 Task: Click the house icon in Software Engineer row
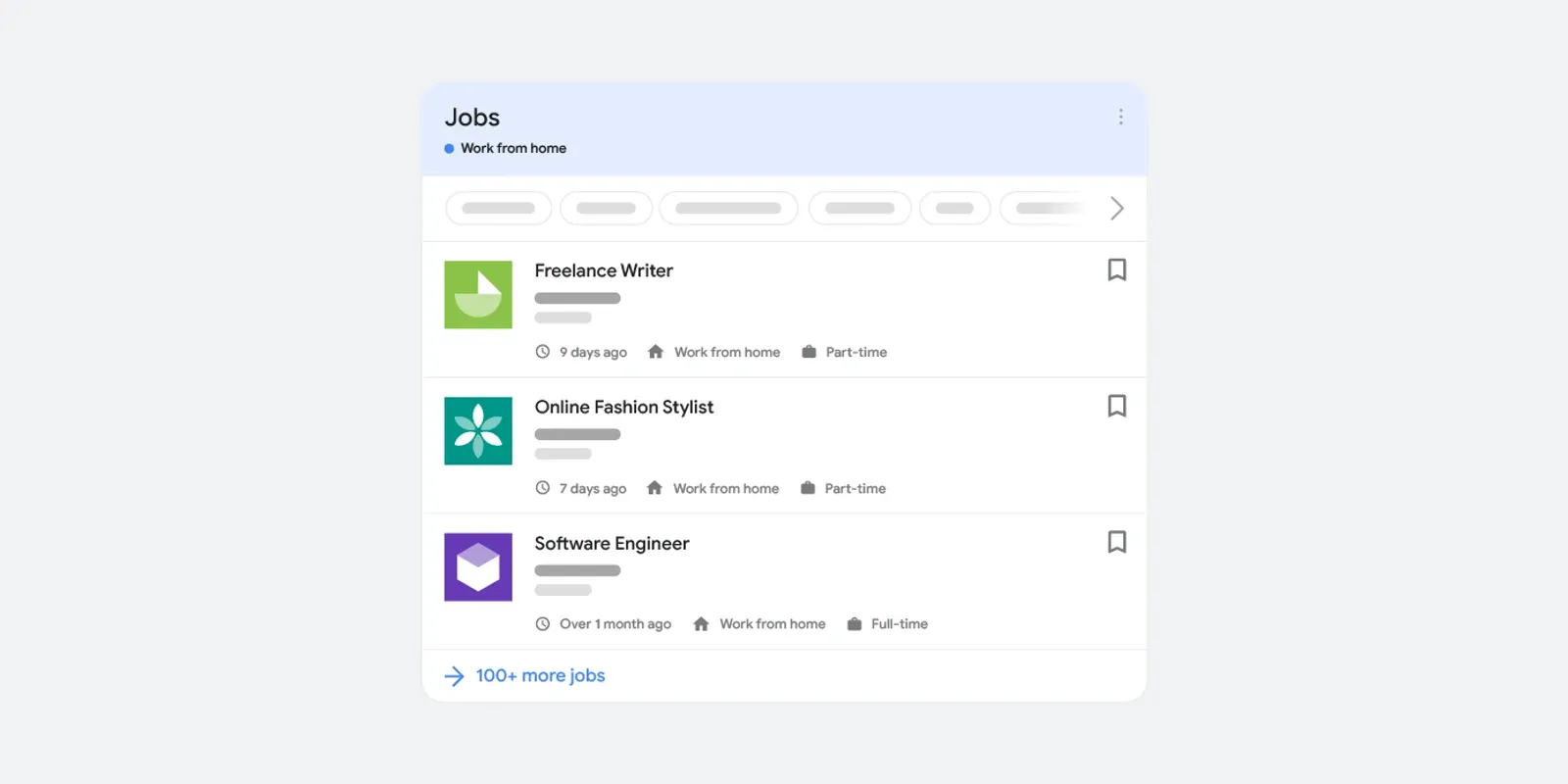click(701, 624)
